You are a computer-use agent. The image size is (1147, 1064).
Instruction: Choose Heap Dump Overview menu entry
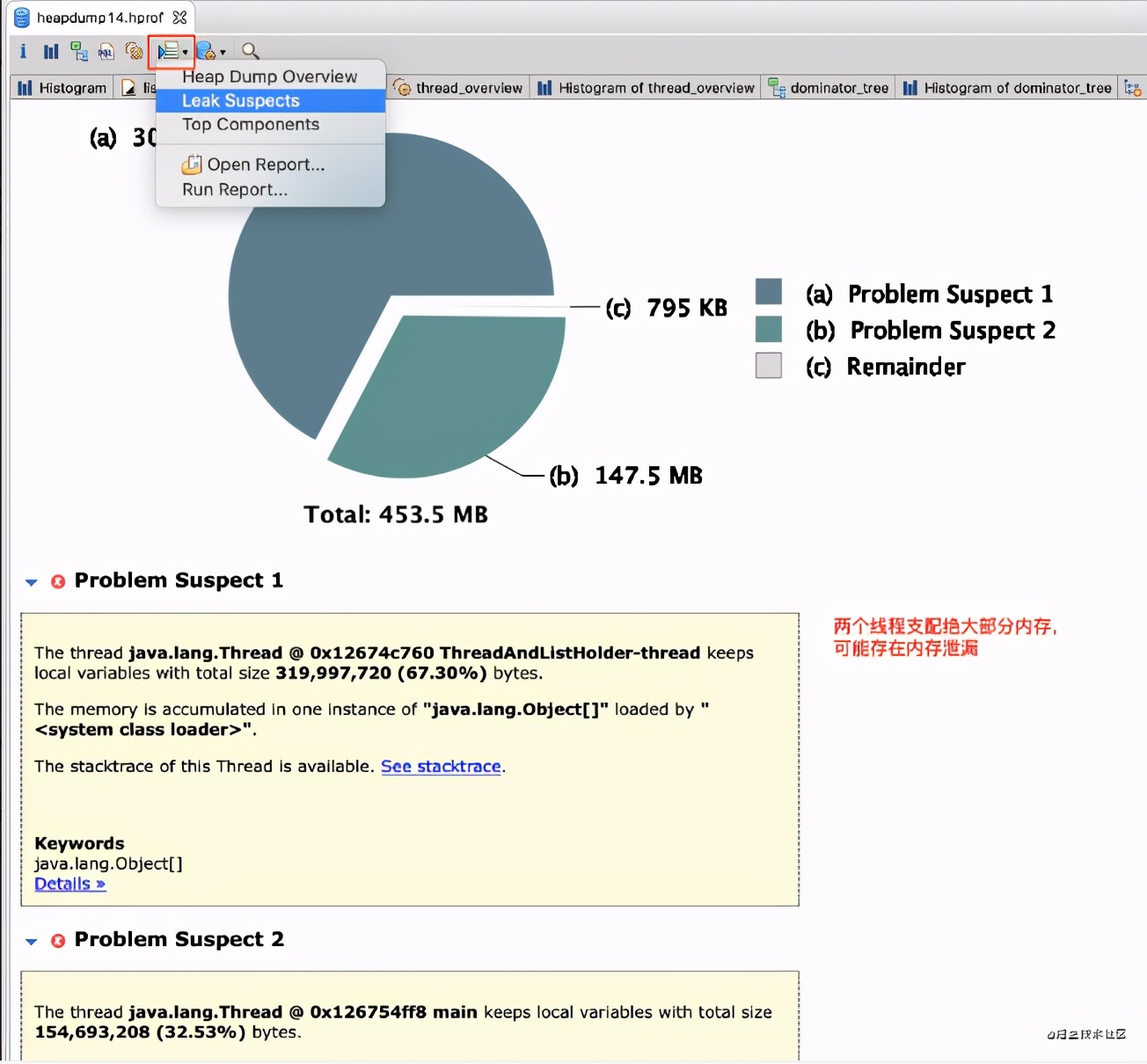tap(269, 77)
